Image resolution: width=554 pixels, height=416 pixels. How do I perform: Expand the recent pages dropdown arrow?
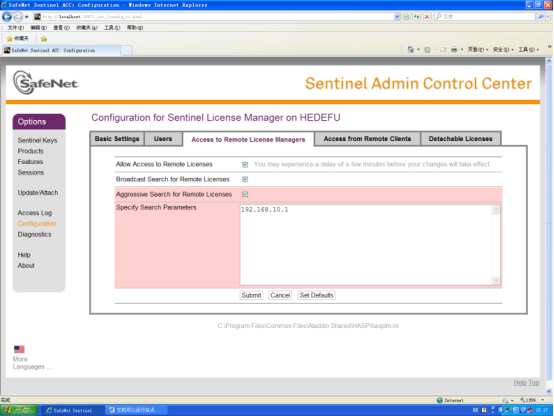(27, 17)
